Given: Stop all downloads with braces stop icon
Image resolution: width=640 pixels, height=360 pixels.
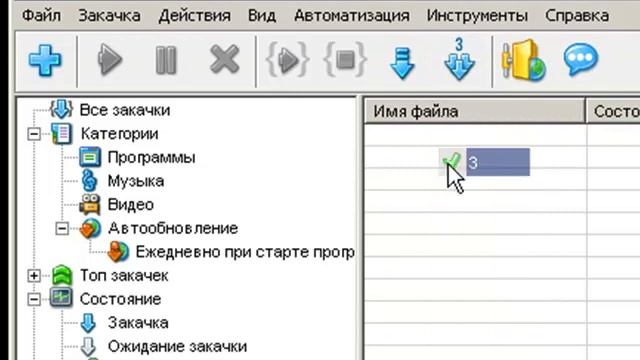Looking at the screenshot, I should click(345, 60).
